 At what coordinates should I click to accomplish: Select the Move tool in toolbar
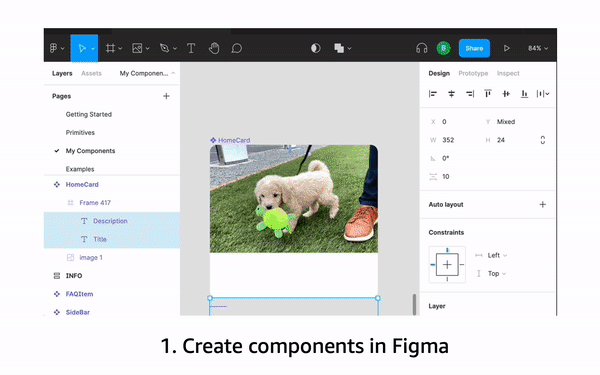pyautogui.click(x=82, y=48)
